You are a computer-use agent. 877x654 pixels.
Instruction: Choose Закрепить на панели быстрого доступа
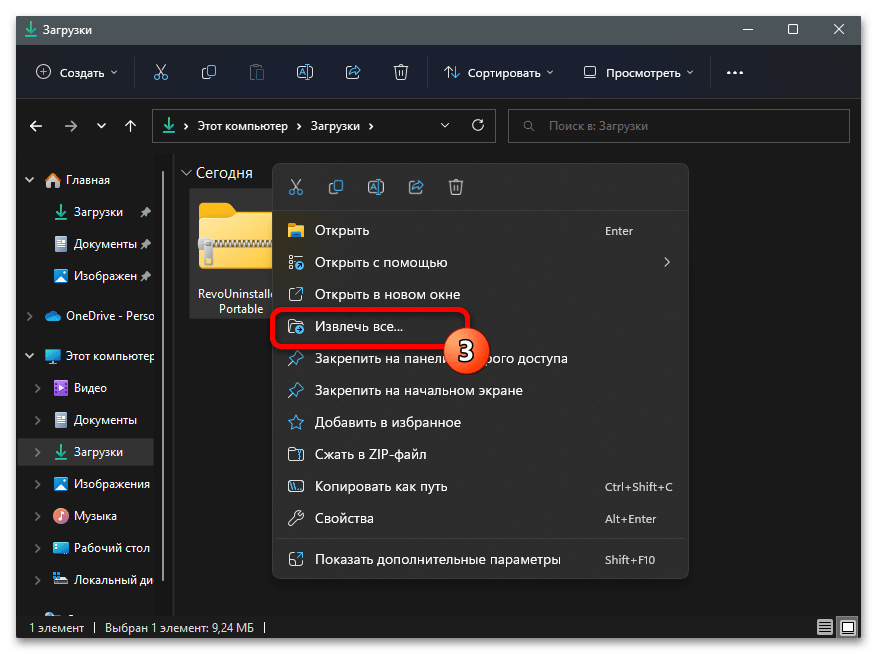(x=480, y=359)
